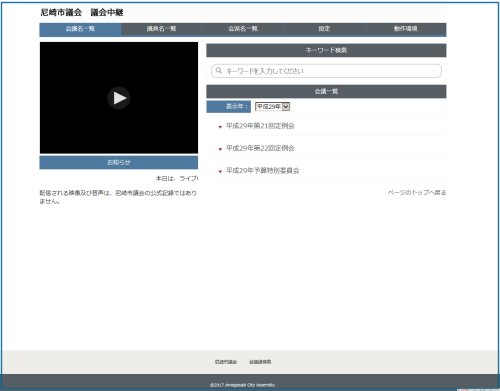Click the 尼崎市議会 議会中継 page title
The image size is (500, 391).
[x=82, y=13]
